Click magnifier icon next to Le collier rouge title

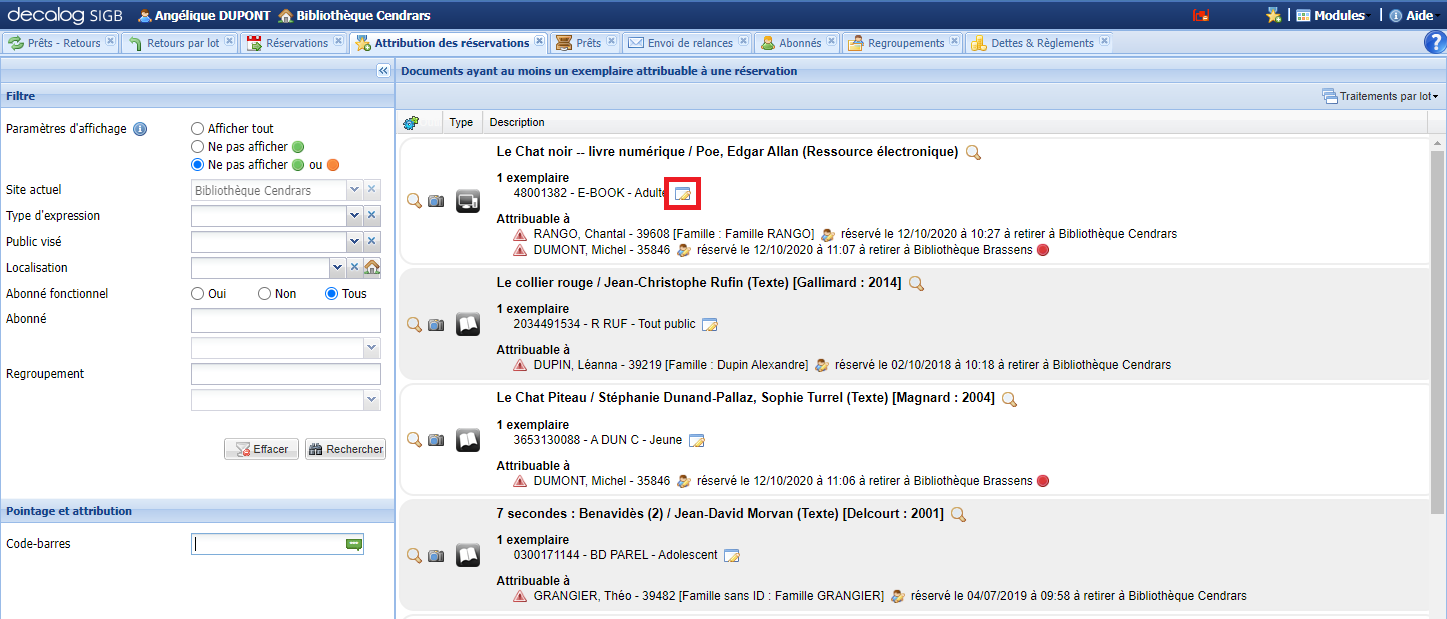click(916, 284)
